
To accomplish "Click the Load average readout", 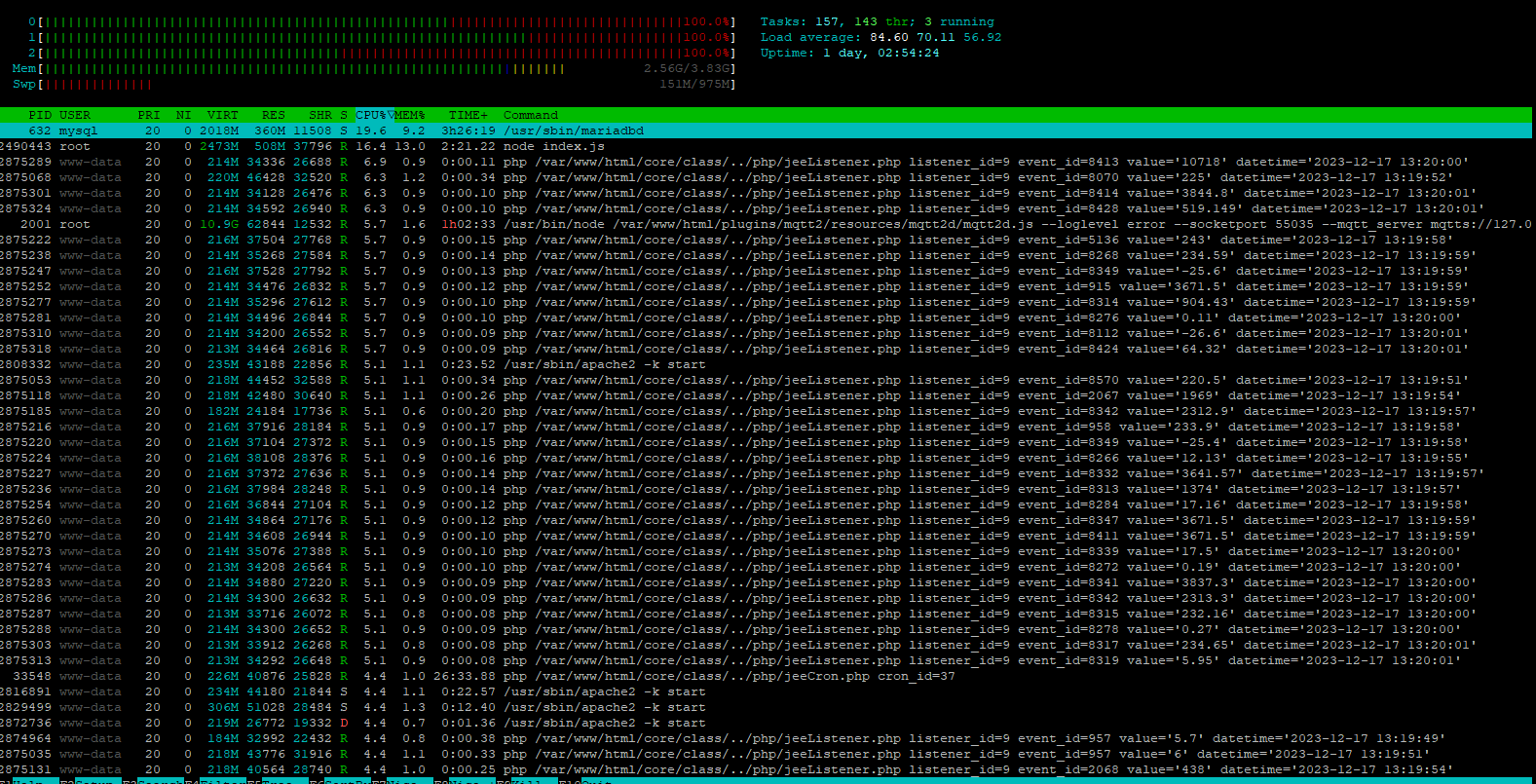I will tap(881, 37).
